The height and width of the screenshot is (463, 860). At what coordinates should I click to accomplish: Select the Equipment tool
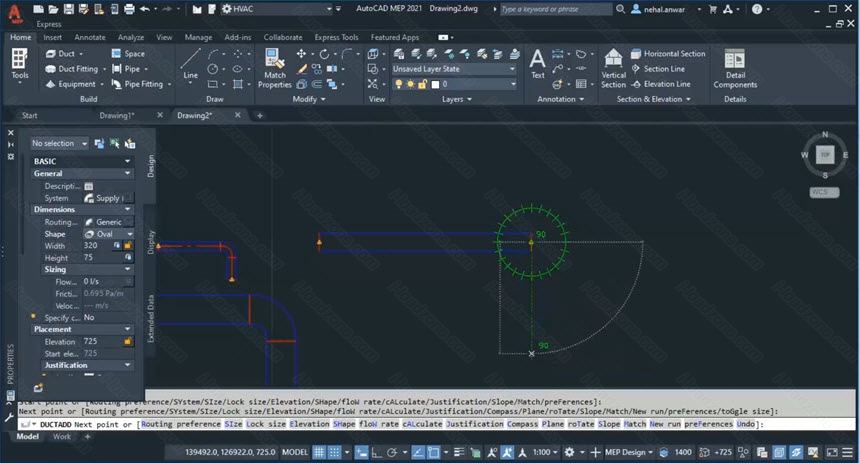[73, 84]
